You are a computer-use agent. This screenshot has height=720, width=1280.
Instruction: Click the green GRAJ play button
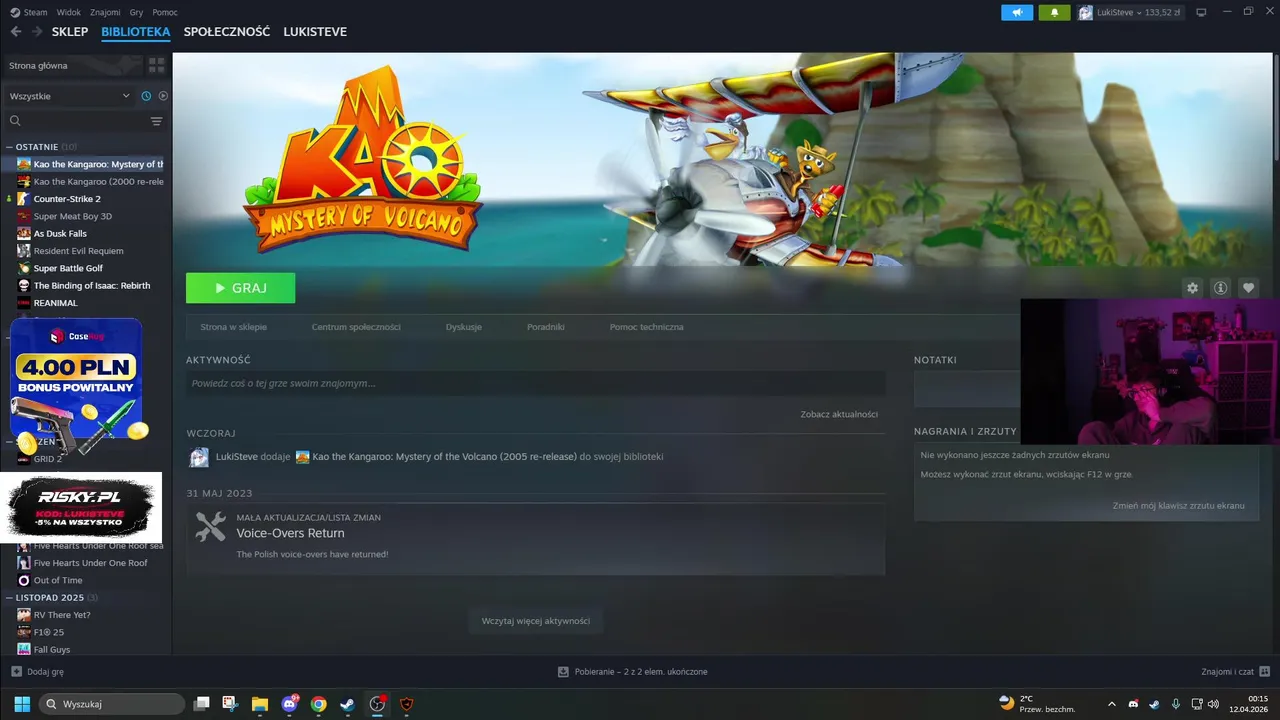click(x=240, y=288)
